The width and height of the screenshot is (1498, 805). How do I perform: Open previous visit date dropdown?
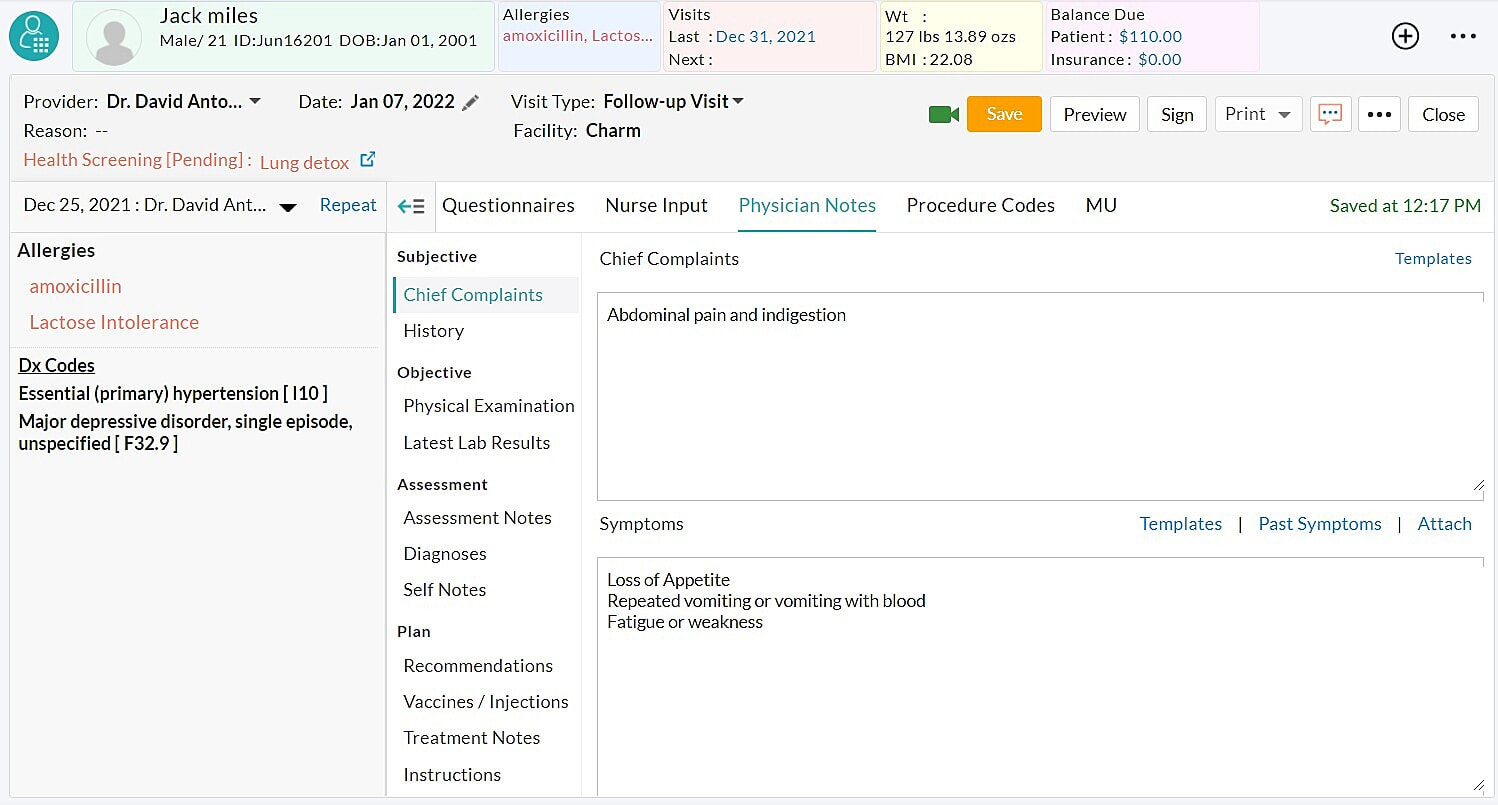(287, 207)
